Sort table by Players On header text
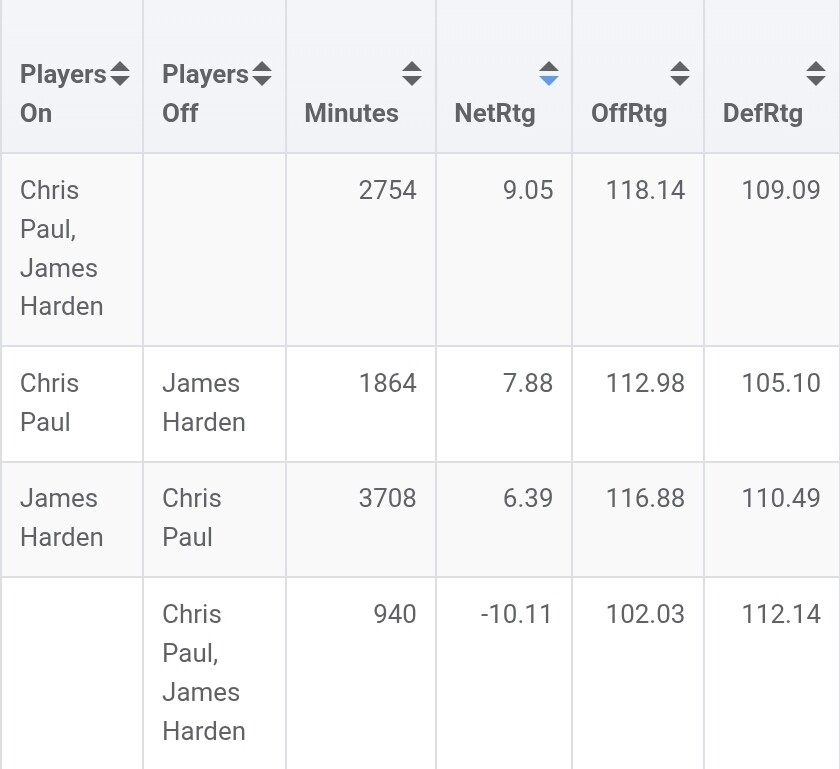This screenshot has height=769, width=840. (63, 94)
